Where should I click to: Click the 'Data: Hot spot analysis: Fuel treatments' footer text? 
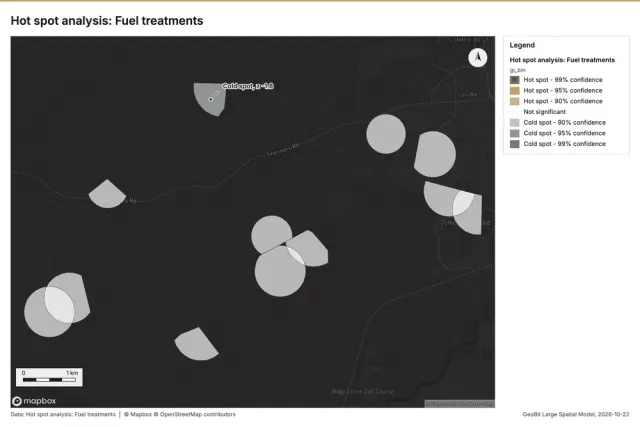click(63, 414)
